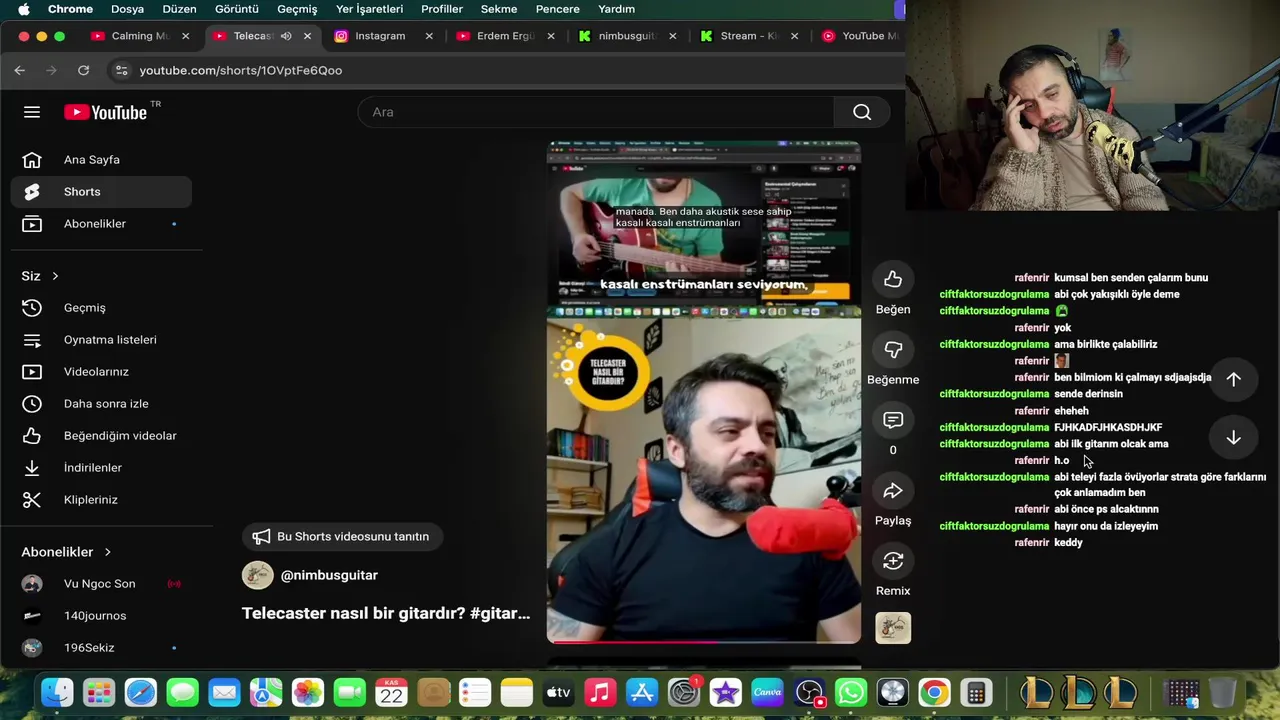The height and width of the screenshot is (720, 1280).
Task: Open the Apple menu
Action: (24, 9)
